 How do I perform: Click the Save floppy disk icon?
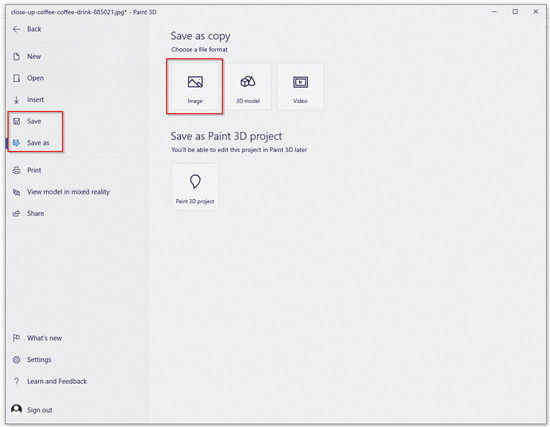coord(16,121)
